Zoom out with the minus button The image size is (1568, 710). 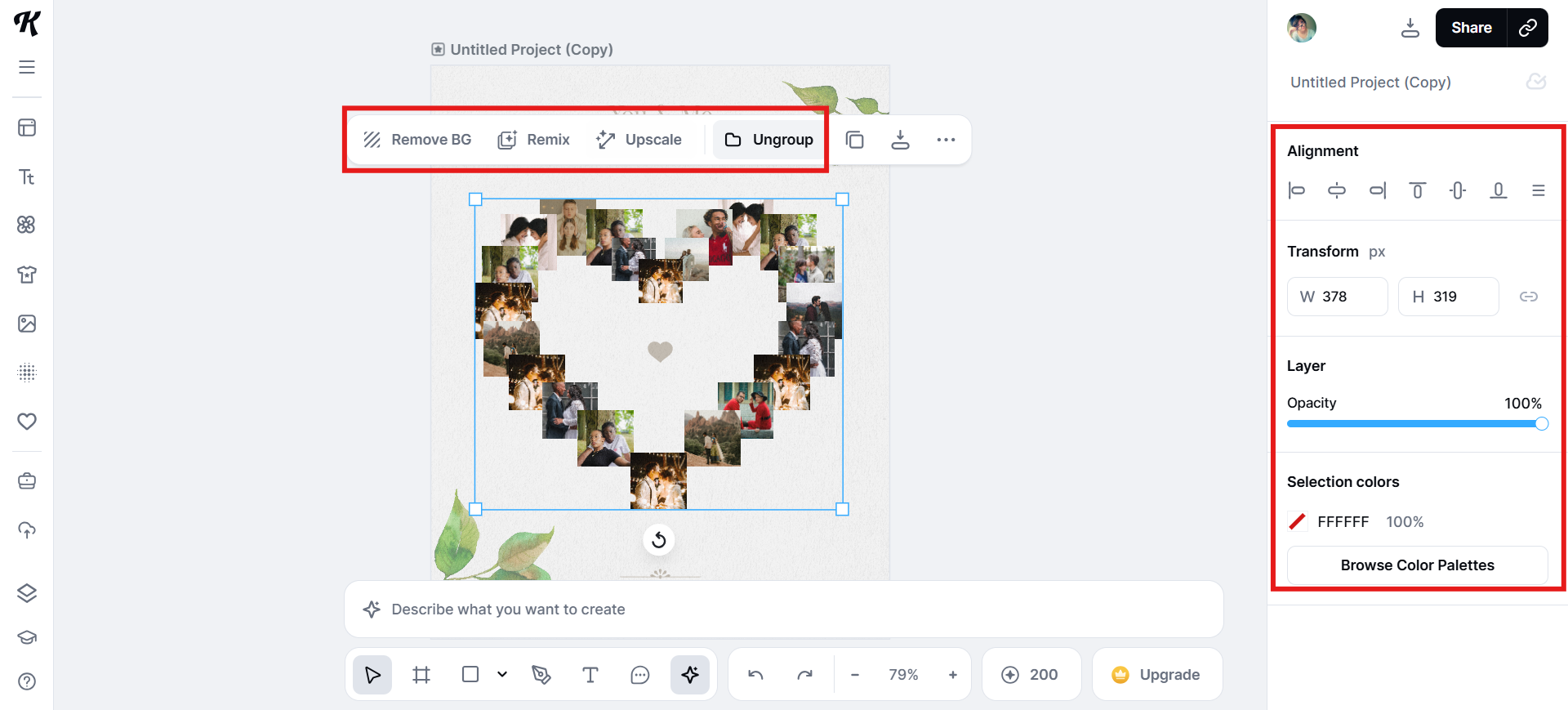pos(855,675)
